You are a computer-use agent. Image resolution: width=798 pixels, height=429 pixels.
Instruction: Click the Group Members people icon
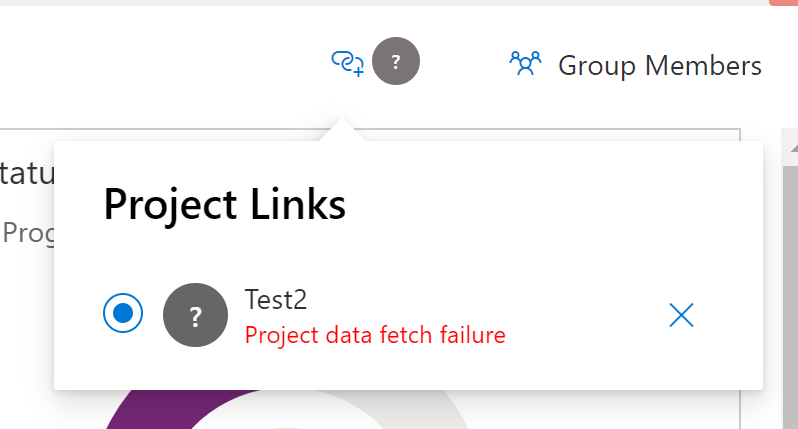[x=525, y=64]
